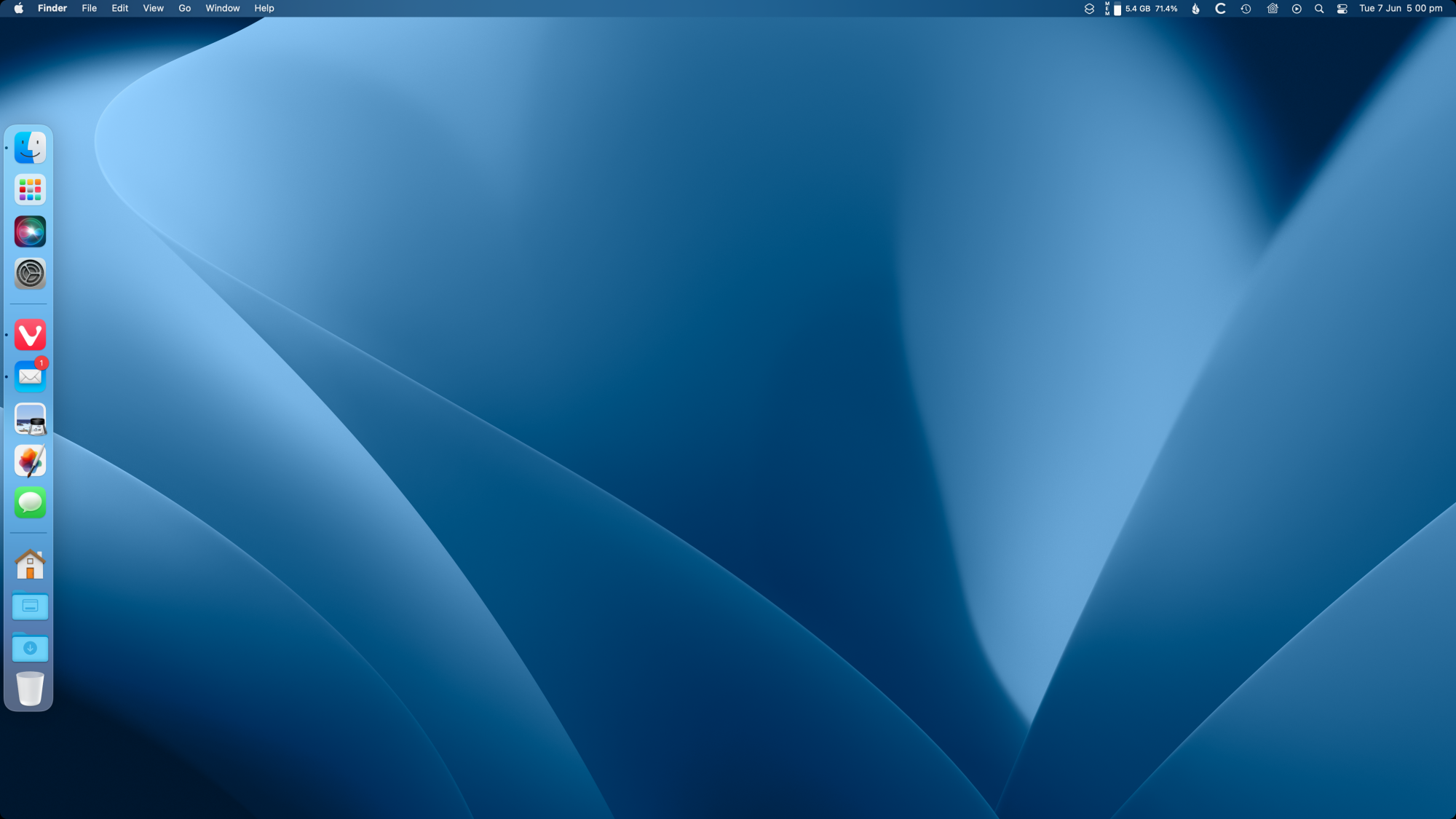The width and height of the screenshot is (1456, 819).
Task: Launch Siri from the dock
Action: pyautogui.click(x=30, y=232)
